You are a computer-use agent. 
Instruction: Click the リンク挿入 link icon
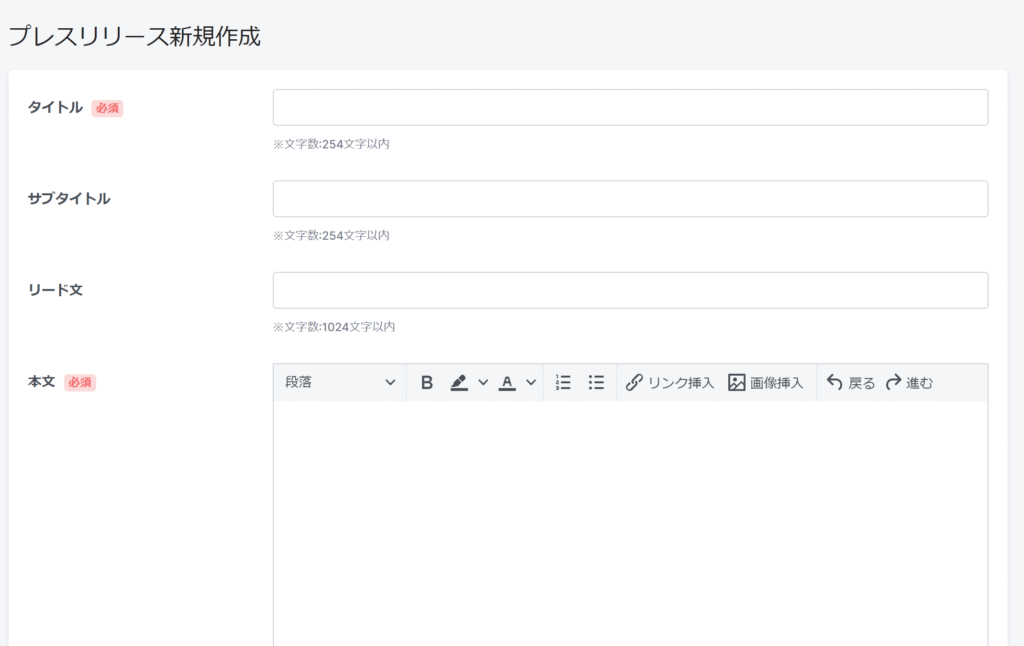click(634, 383)
